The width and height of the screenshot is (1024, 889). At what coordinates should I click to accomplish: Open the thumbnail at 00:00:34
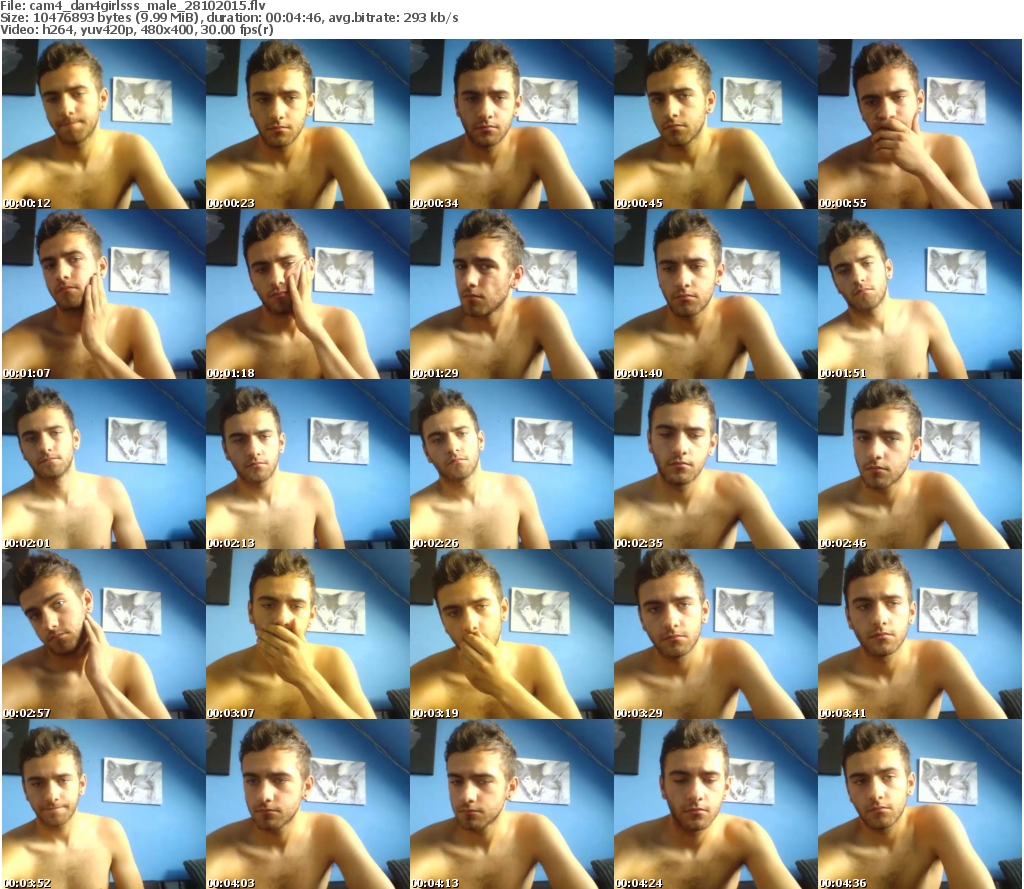(511, 124)
